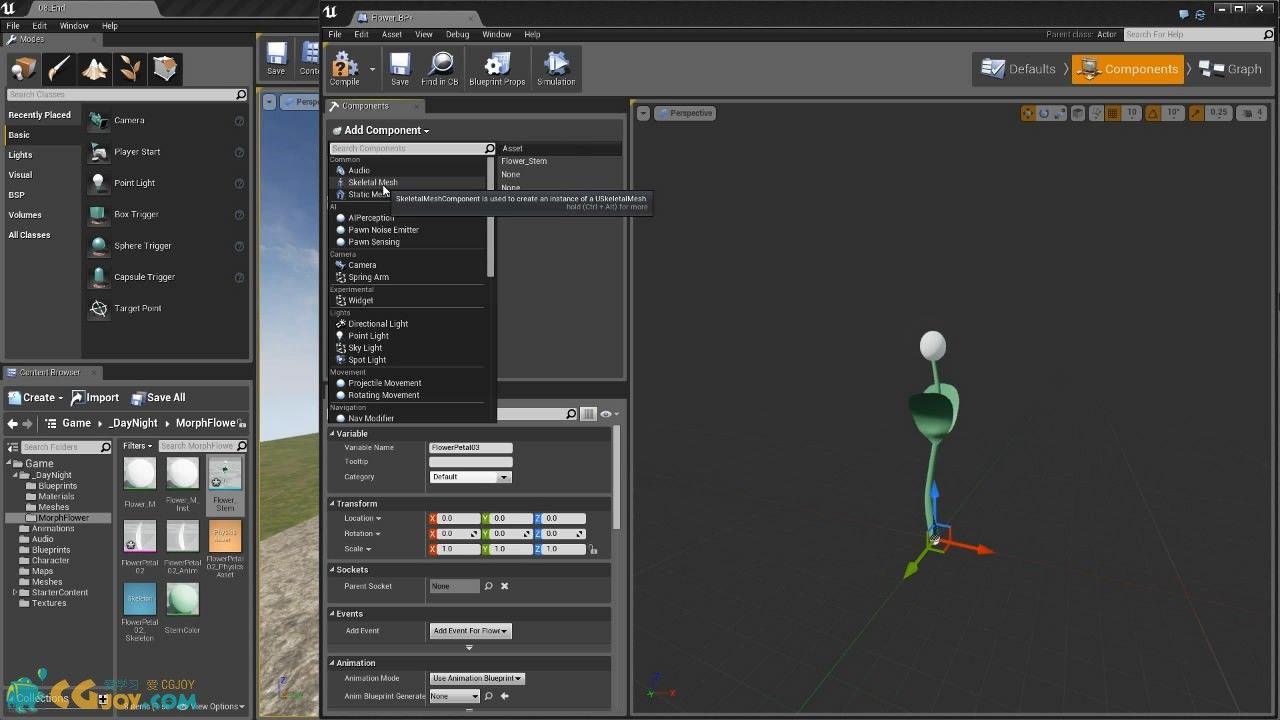
Task: Expand the StarterContent folder
Action: (15, 592)
